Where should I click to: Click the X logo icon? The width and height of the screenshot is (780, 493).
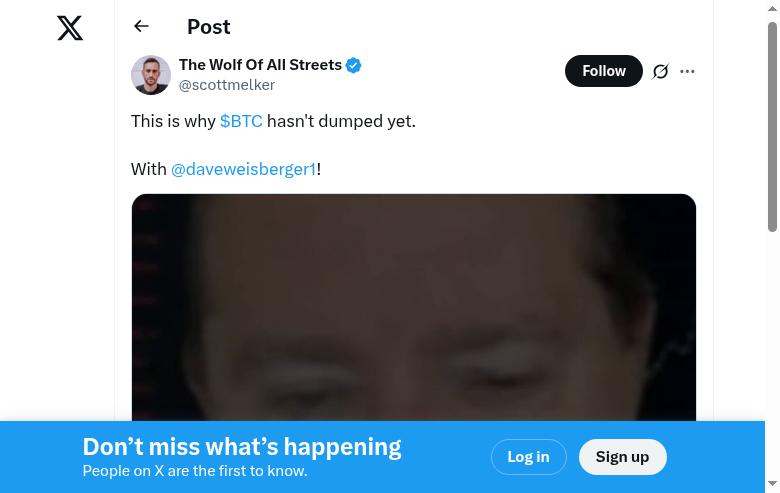click(x=70, y=28)
